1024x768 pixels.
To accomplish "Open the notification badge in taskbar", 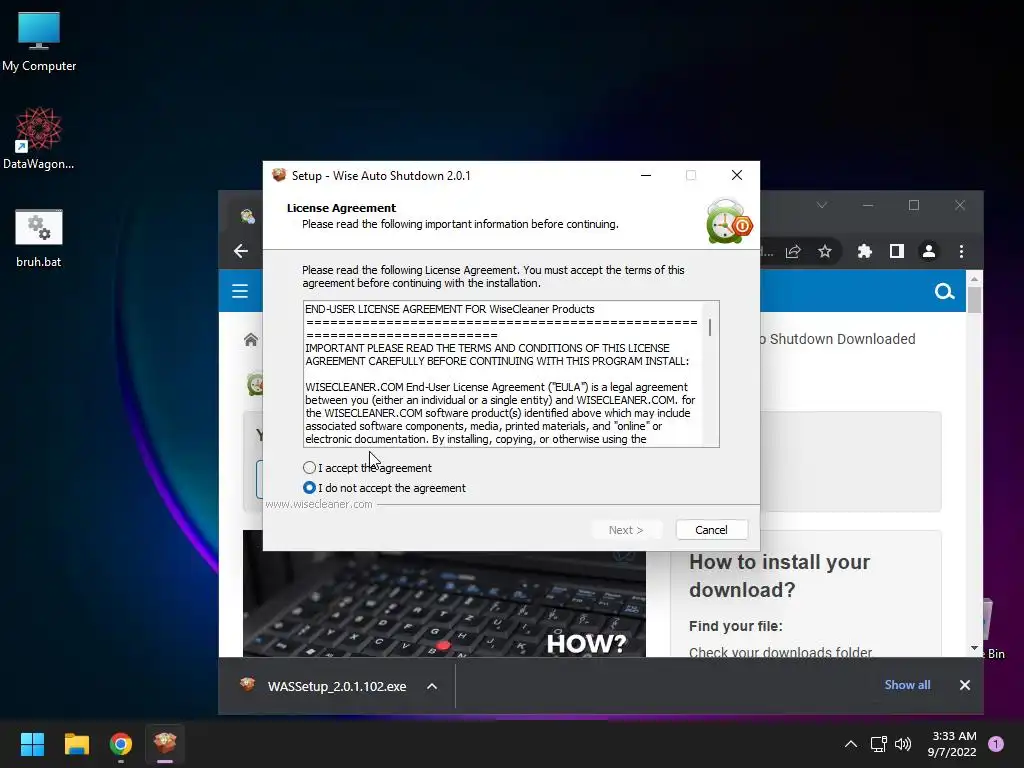I will pyautogui.click(x=996, y=744).
